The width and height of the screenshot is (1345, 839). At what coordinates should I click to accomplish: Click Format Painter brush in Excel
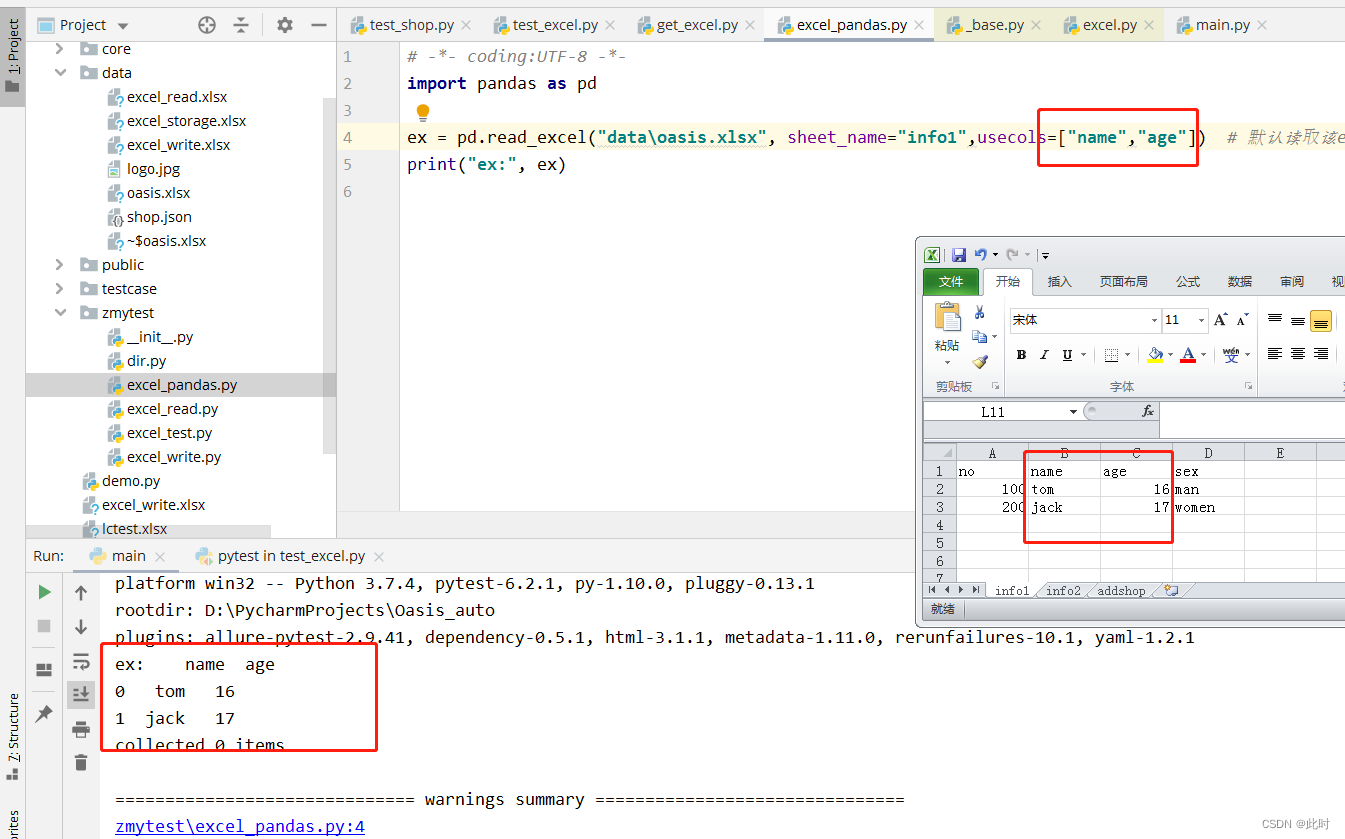coord(979,362)
